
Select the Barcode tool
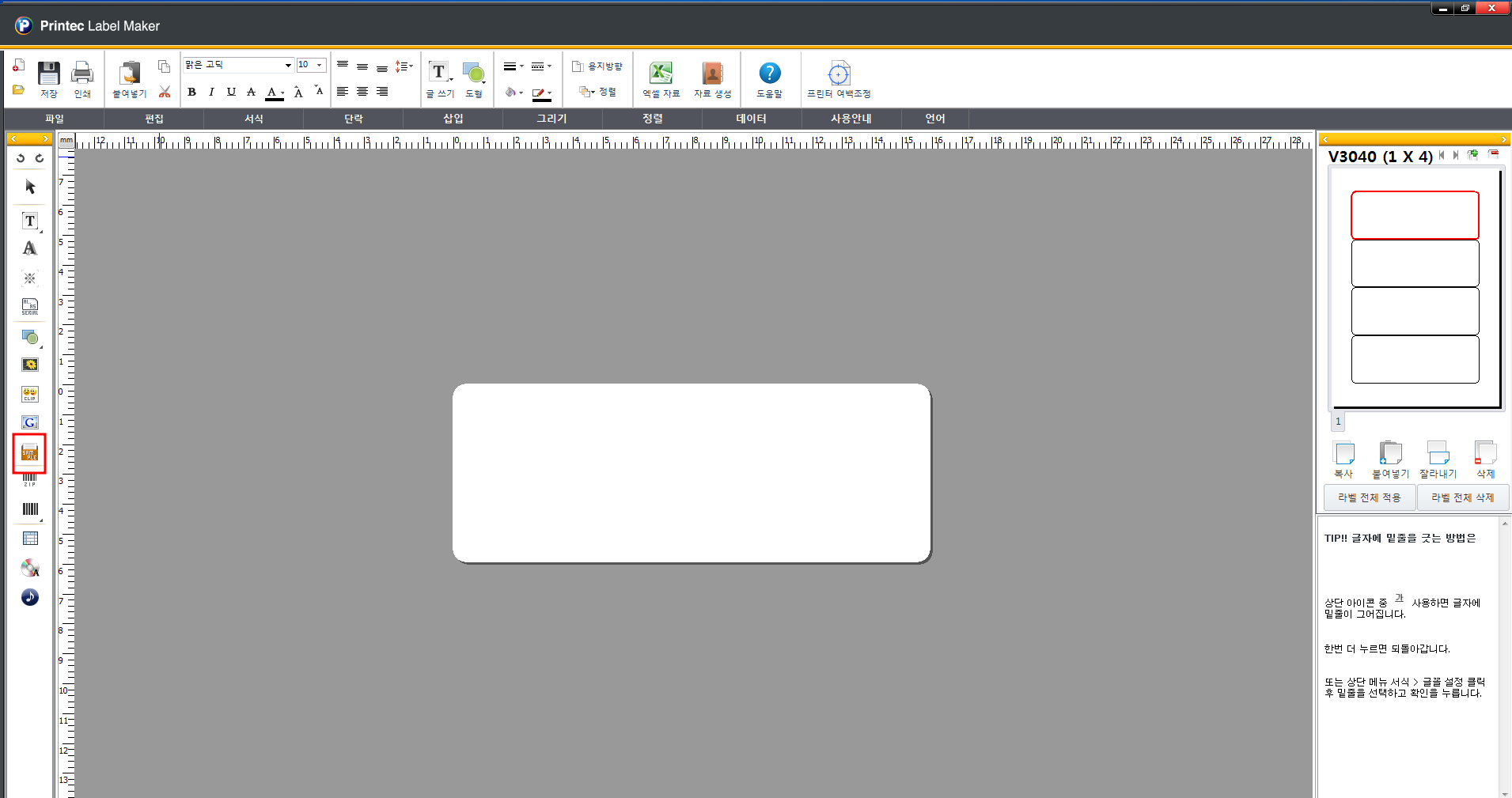(x=30, y=509)
